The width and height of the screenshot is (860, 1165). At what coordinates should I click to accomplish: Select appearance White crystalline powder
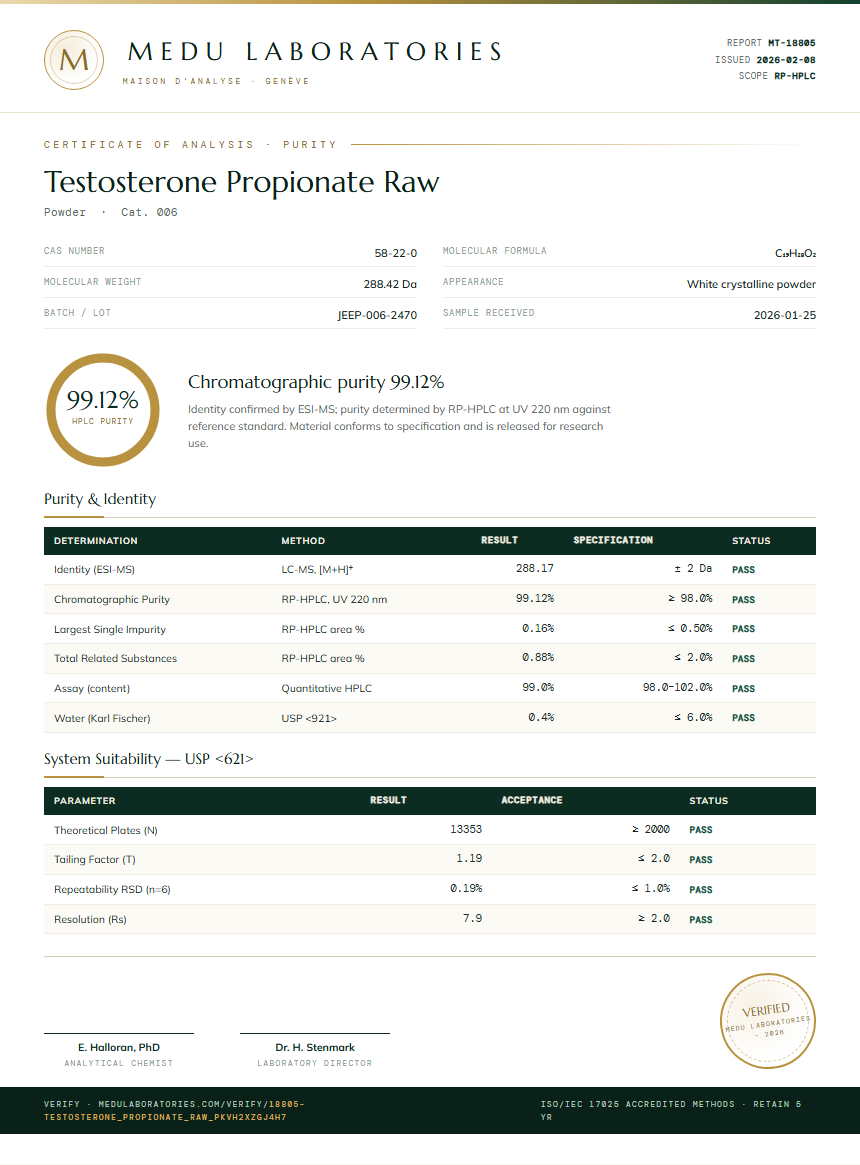click(x=751, y=284)
